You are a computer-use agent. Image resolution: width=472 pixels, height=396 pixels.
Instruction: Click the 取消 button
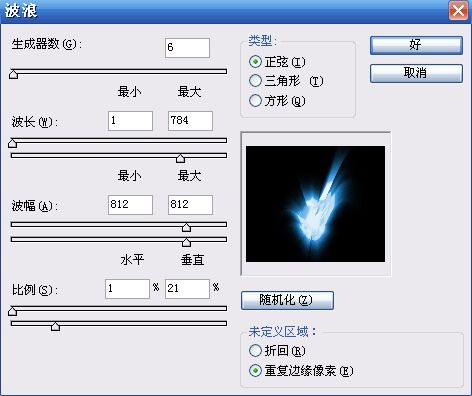tap(416, 73)
